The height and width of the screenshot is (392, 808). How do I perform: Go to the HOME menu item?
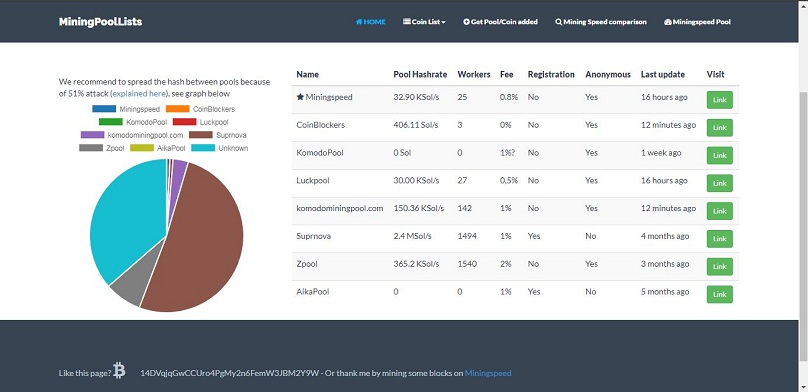click(x=371, y=22)
